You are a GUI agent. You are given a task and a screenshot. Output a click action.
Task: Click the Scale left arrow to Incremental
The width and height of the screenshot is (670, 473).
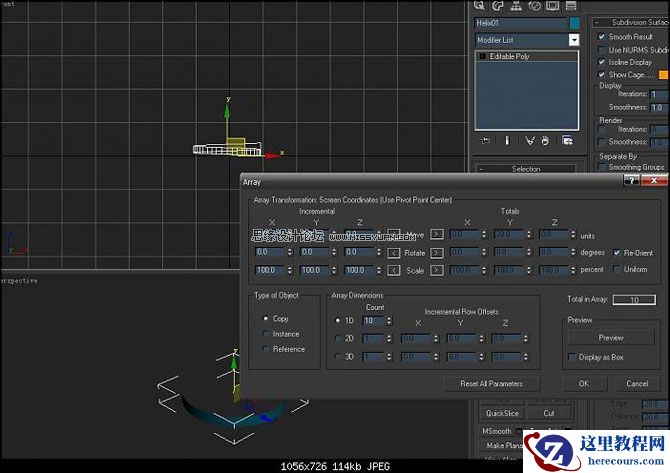[x=394, y=270]
